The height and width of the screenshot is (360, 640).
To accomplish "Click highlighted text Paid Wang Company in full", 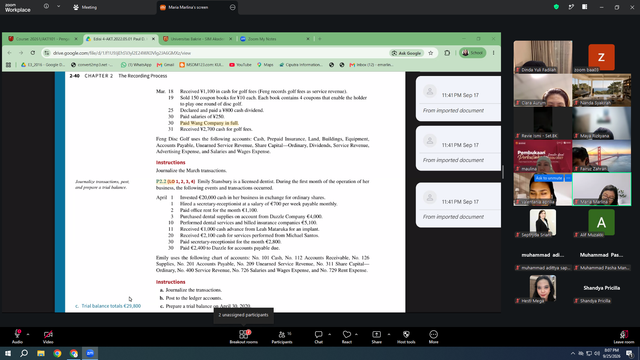I will (209, 123).
